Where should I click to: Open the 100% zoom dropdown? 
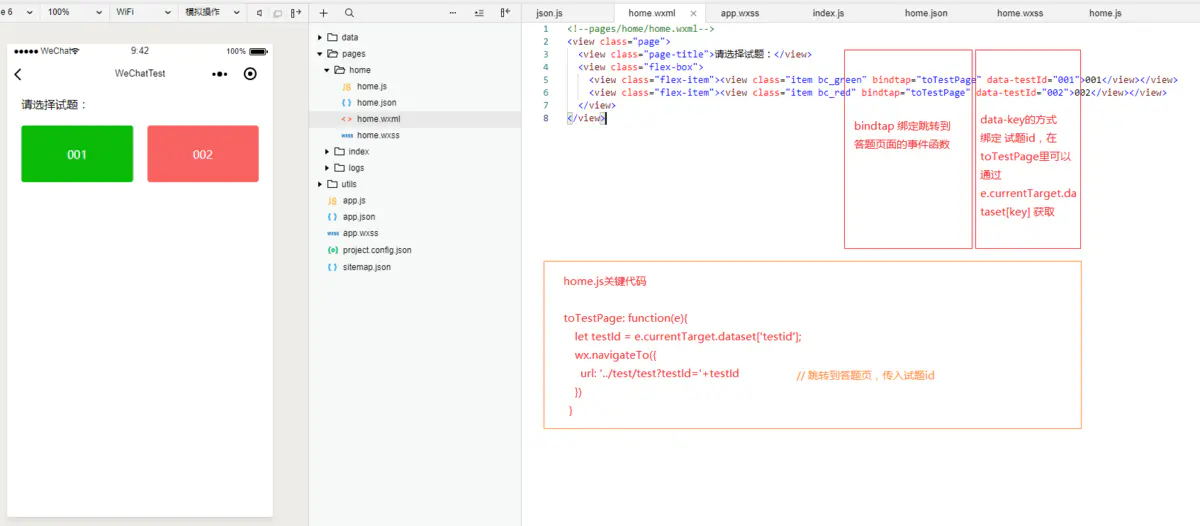click(73, 13)
